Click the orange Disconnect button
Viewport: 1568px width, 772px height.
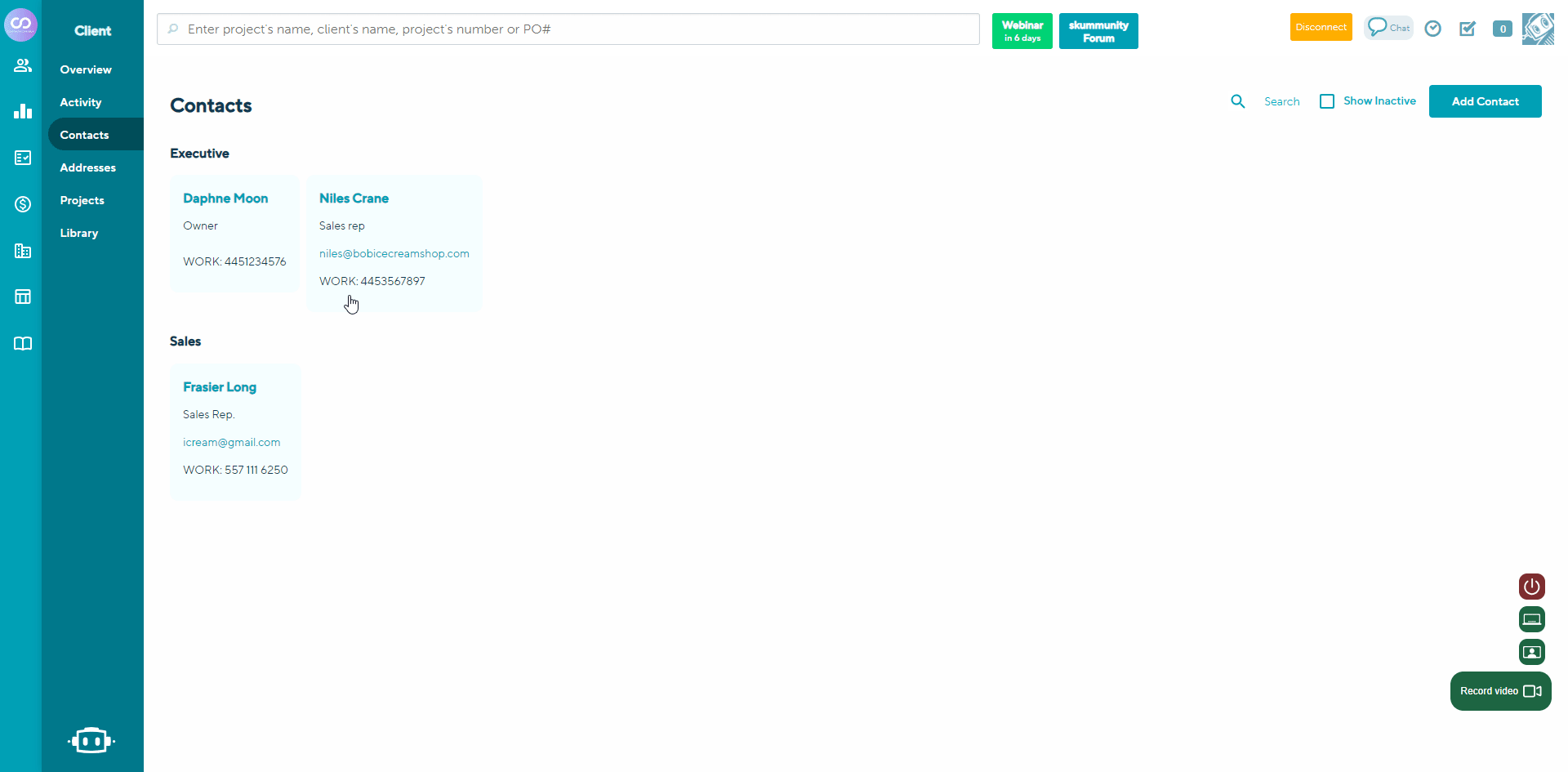click(1321, 27)
